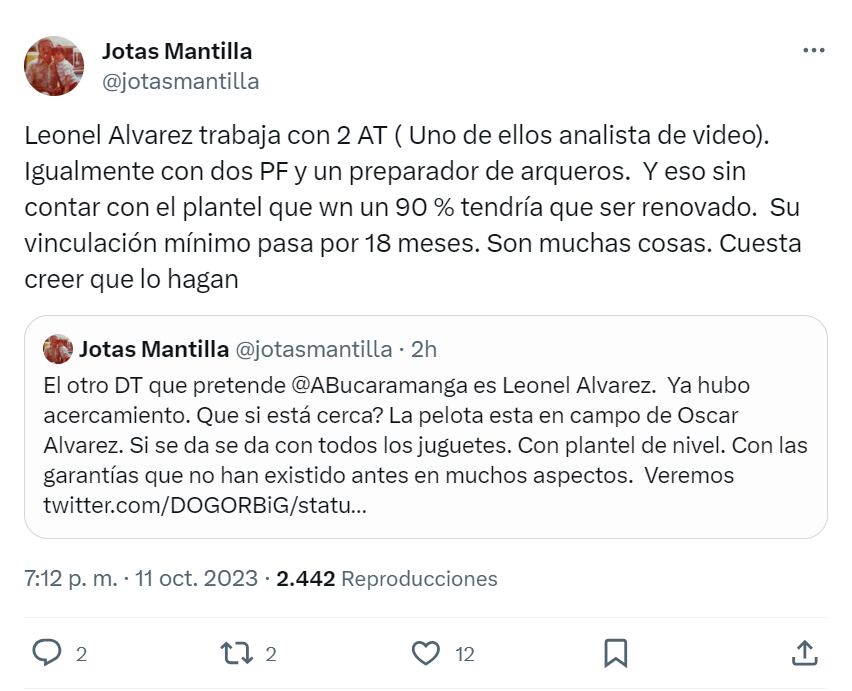Open the reply composer for this tweet
Screen dimensions: 852x691
[x=50, y=654]
